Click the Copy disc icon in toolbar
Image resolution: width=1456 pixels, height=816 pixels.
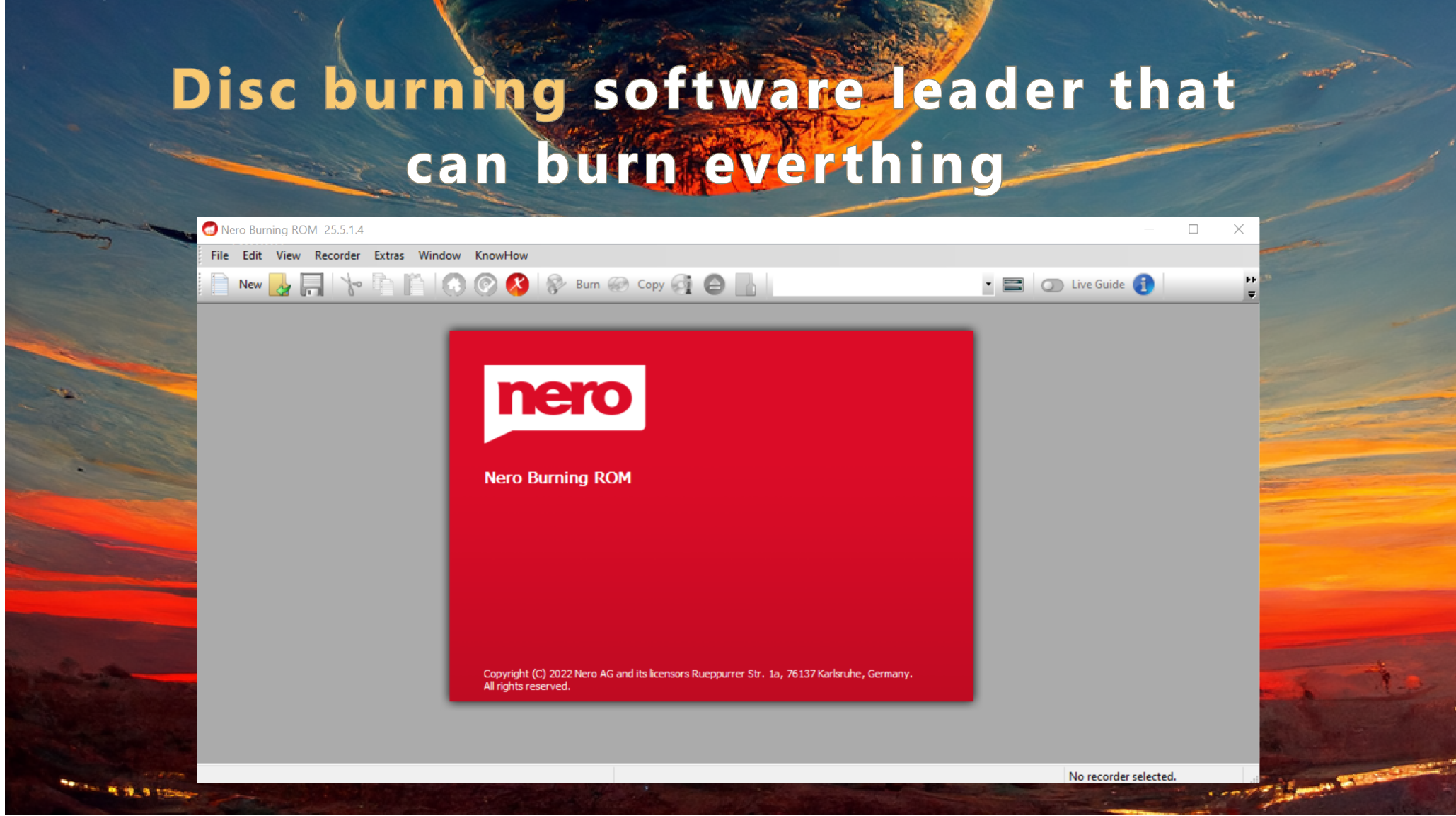coord(618,285)
